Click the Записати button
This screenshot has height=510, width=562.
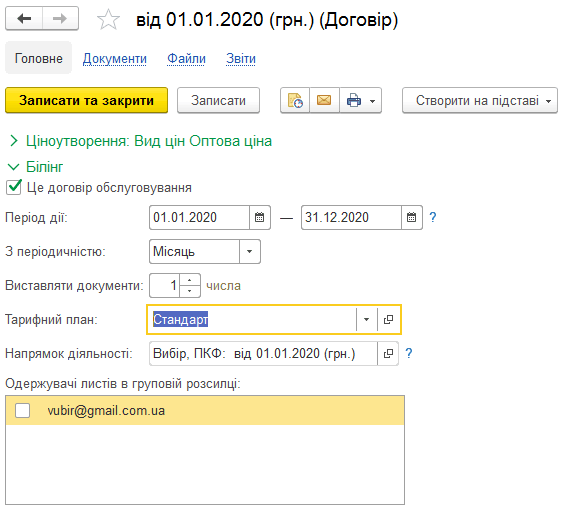(218, 100)
